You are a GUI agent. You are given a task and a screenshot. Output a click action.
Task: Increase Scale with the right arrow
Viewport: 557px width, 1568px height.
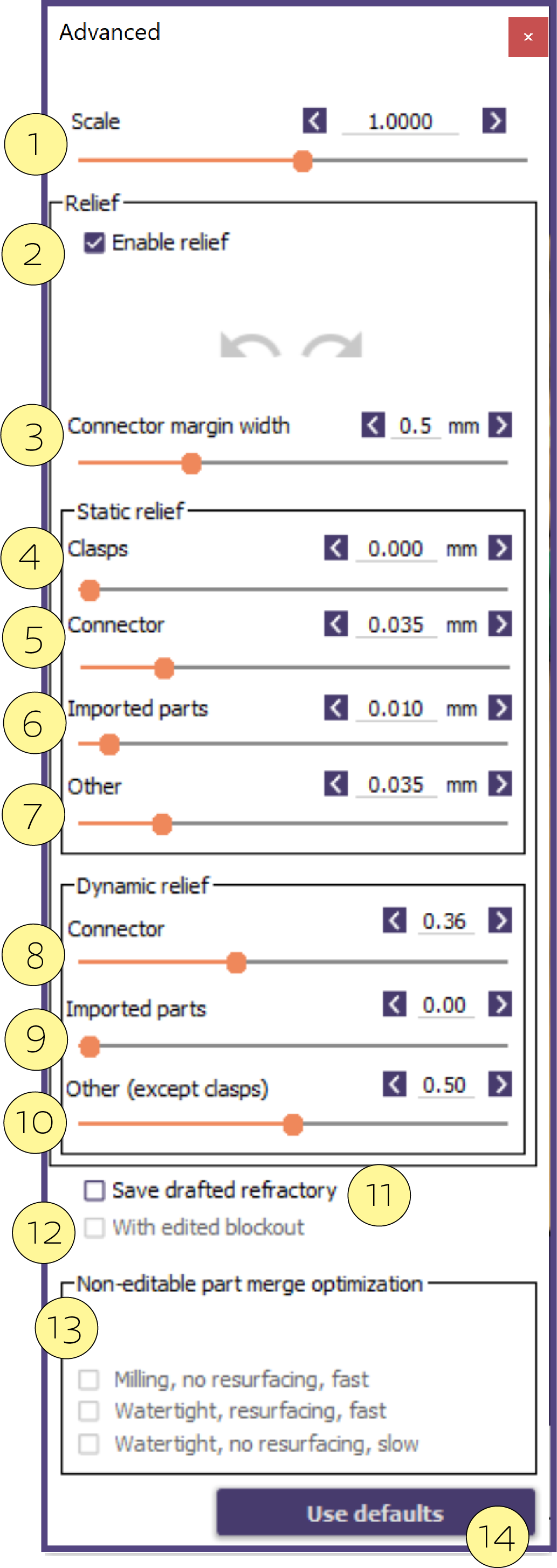[494, 121]
